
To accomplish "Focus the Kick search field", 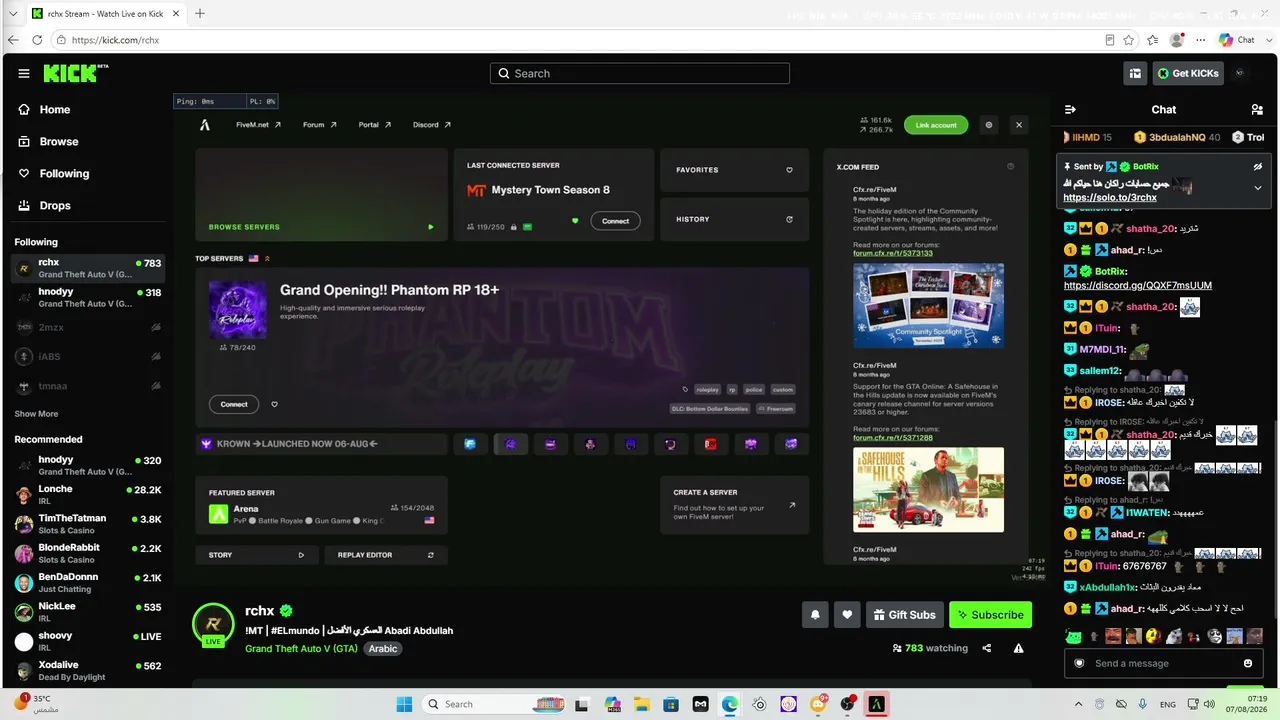I will point(640,73).
